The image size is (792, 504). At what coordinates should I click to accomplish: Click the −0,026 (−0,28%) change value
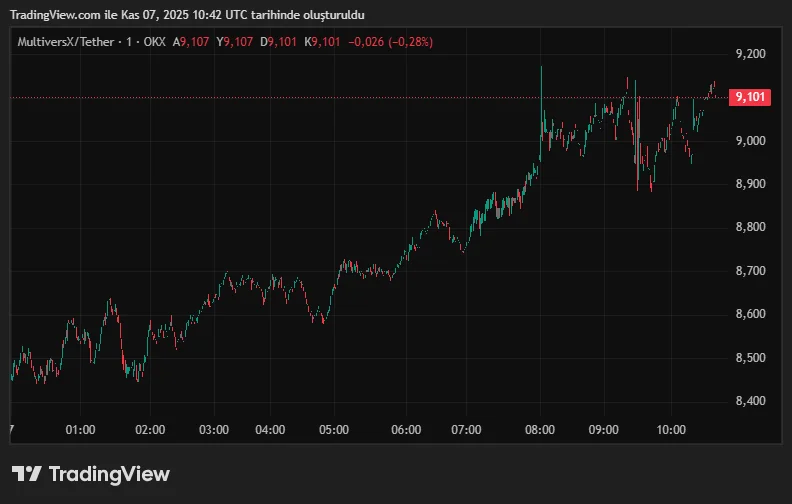391,42
